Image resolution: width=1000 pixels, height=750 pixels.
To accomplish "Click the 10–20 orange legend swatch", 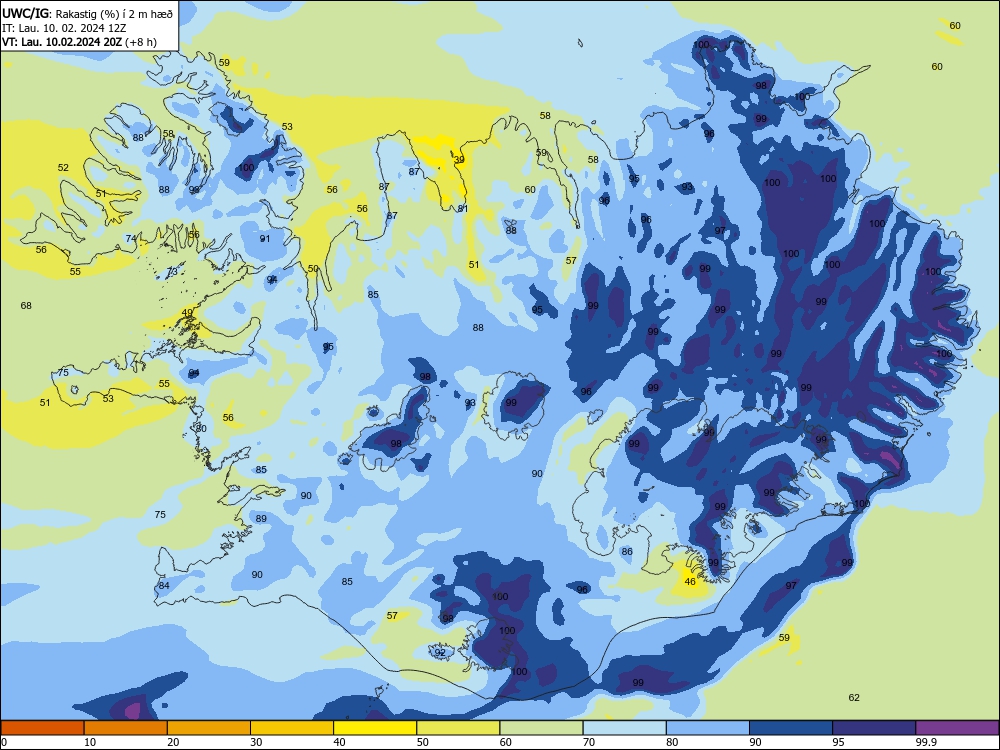I will [126, 728].
